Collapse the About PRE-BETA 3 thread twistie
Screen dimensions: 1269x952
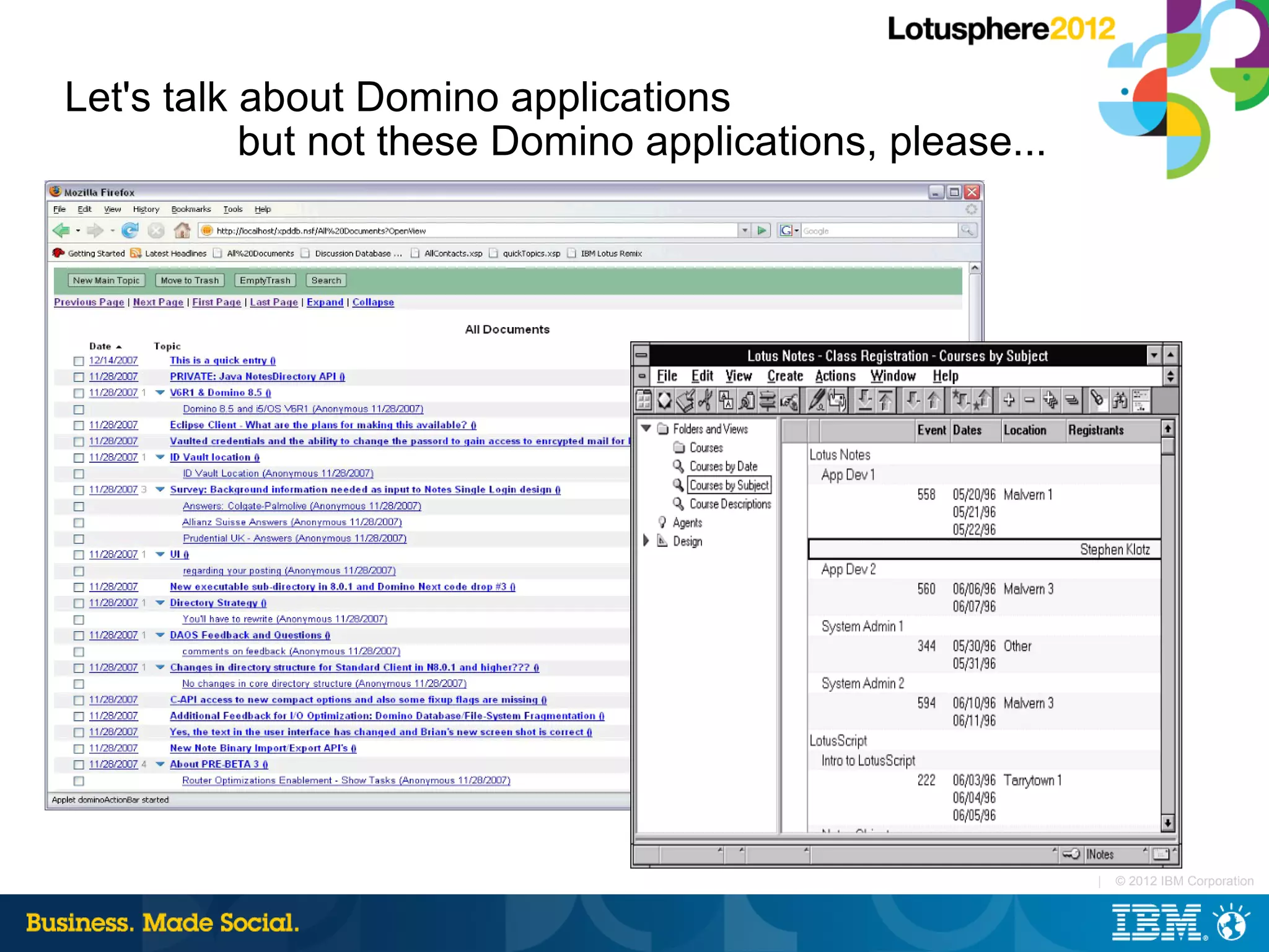160,764
